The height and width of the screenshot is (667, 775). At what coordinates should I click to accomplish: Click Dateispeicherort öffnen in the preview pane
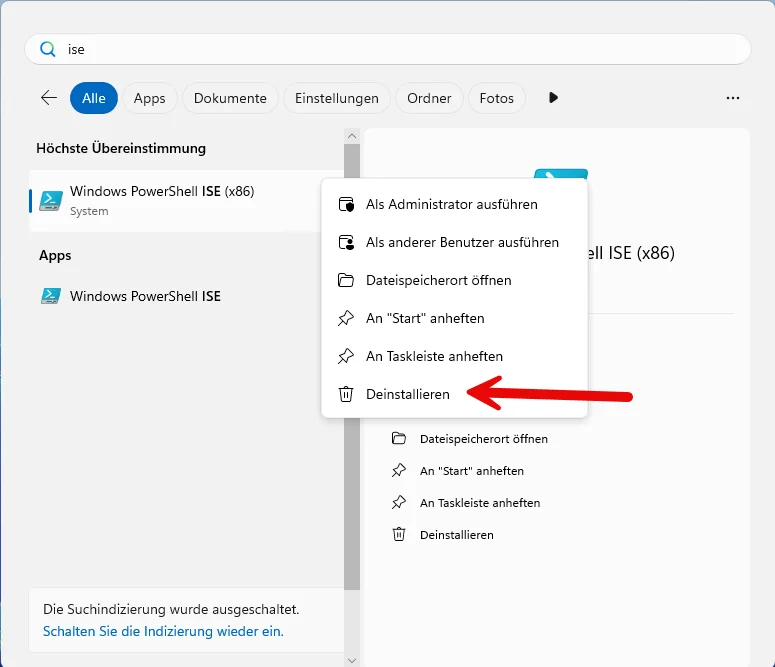coord(484,439)
